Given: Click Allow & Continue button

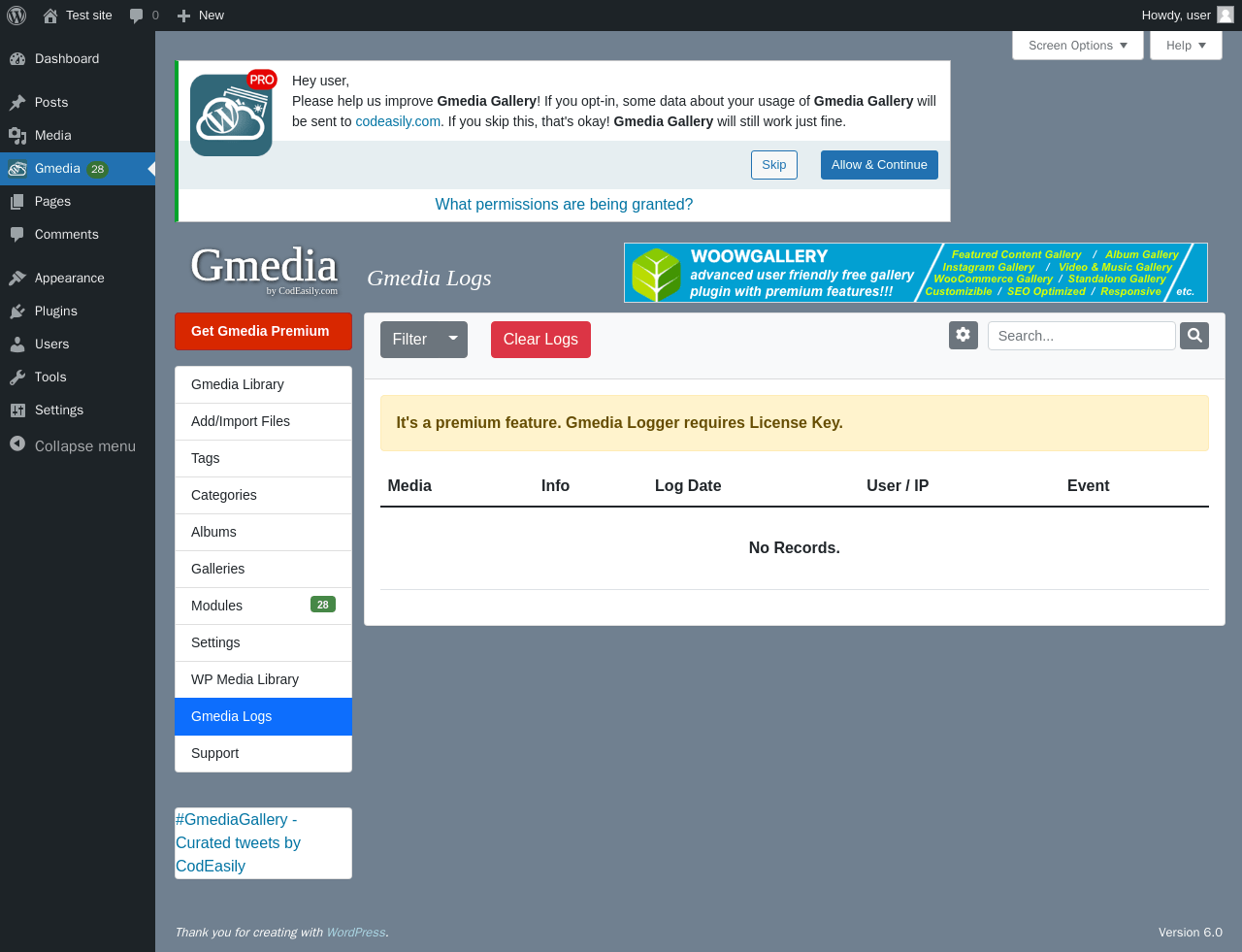Looking at the screenshot, I should coord(879,165).
